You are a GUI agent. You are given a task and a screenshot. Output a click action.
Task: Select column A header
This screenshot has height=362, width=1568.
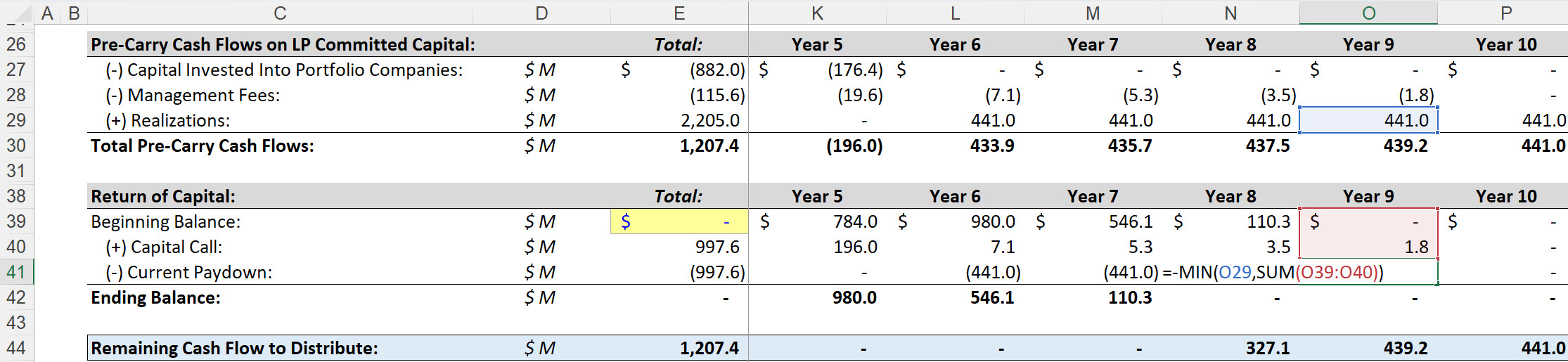pos(47,13)
